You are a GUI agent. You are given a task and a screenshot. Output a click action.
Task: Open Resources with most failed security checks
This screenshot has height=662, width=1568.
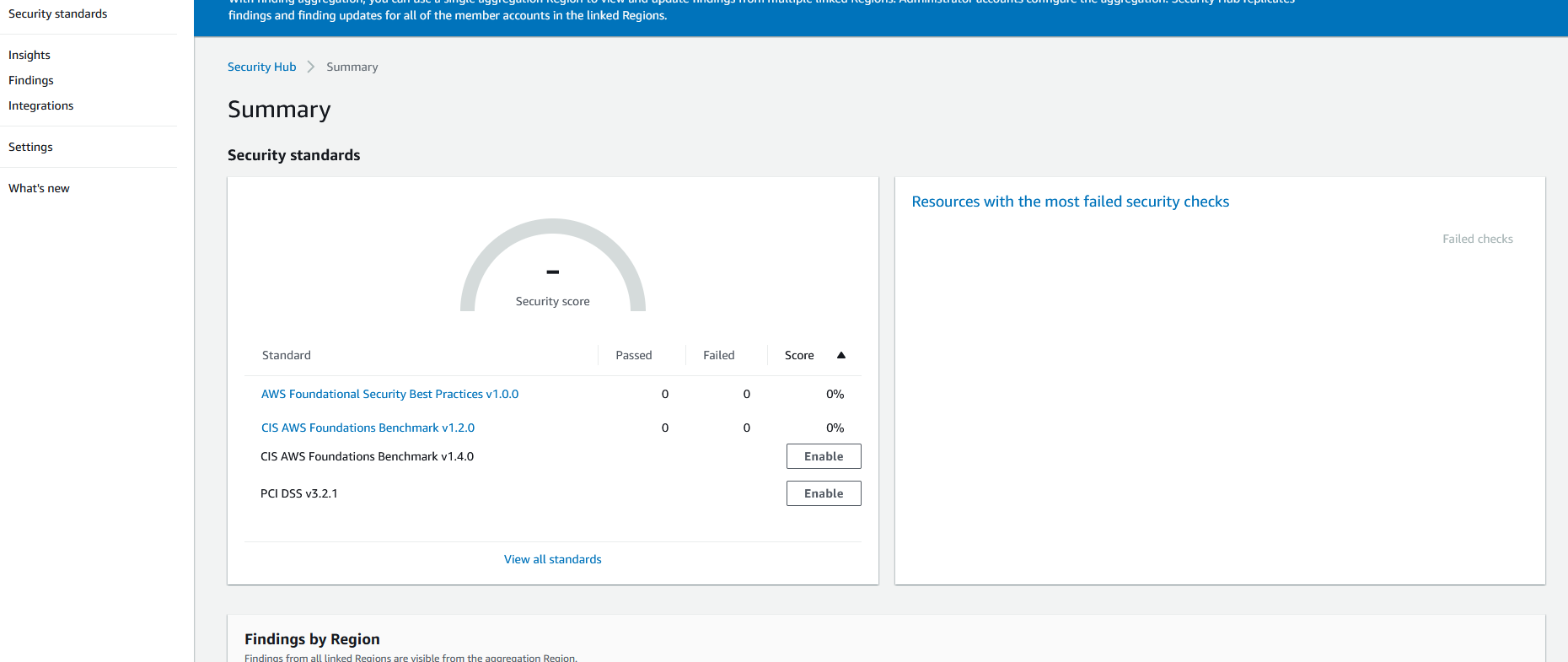1070,202
